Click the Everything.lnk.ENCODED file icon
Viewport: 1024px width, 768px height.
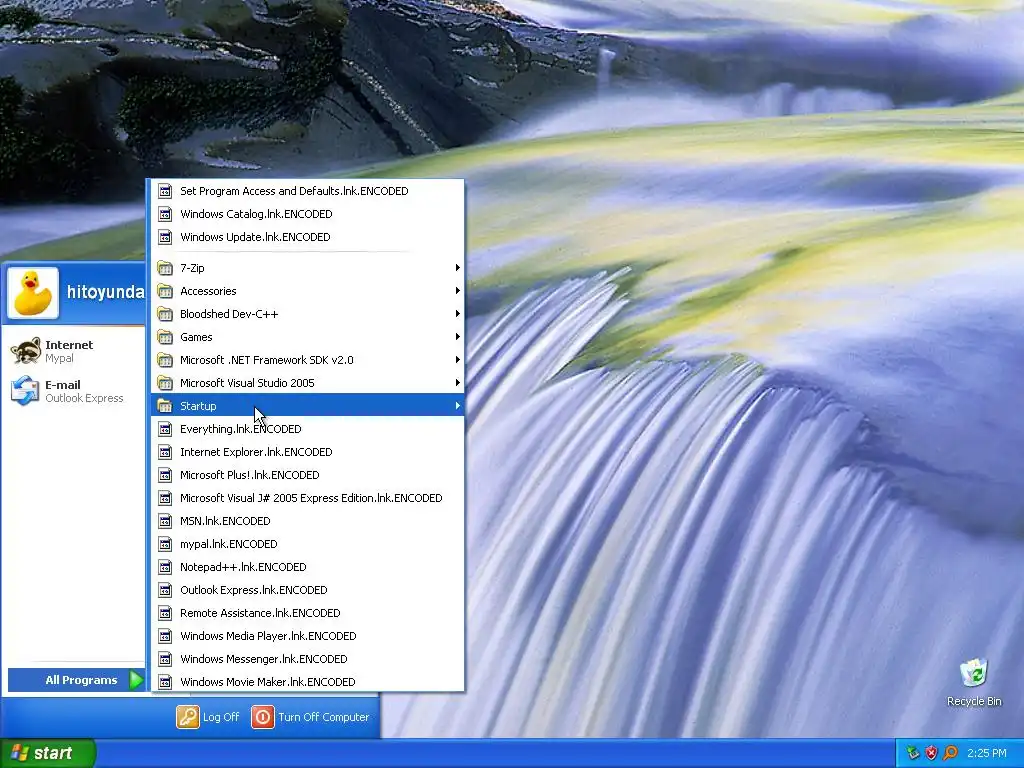click(x=165, y=428)
